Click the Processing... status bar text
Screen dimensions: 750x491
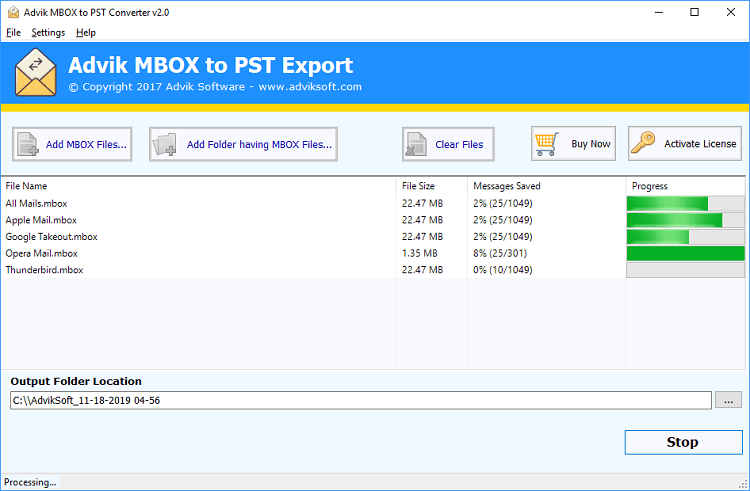pos(30,482)
